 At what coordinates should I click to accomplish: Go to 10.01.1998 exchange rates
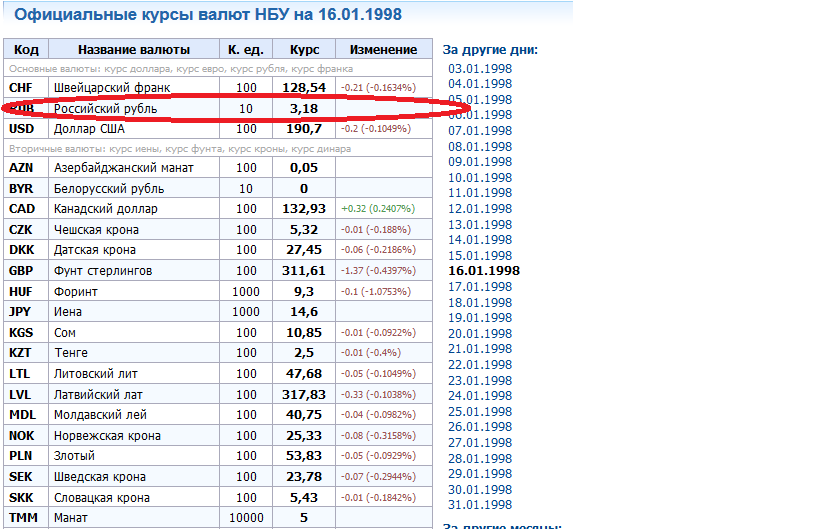pos(480,177)
